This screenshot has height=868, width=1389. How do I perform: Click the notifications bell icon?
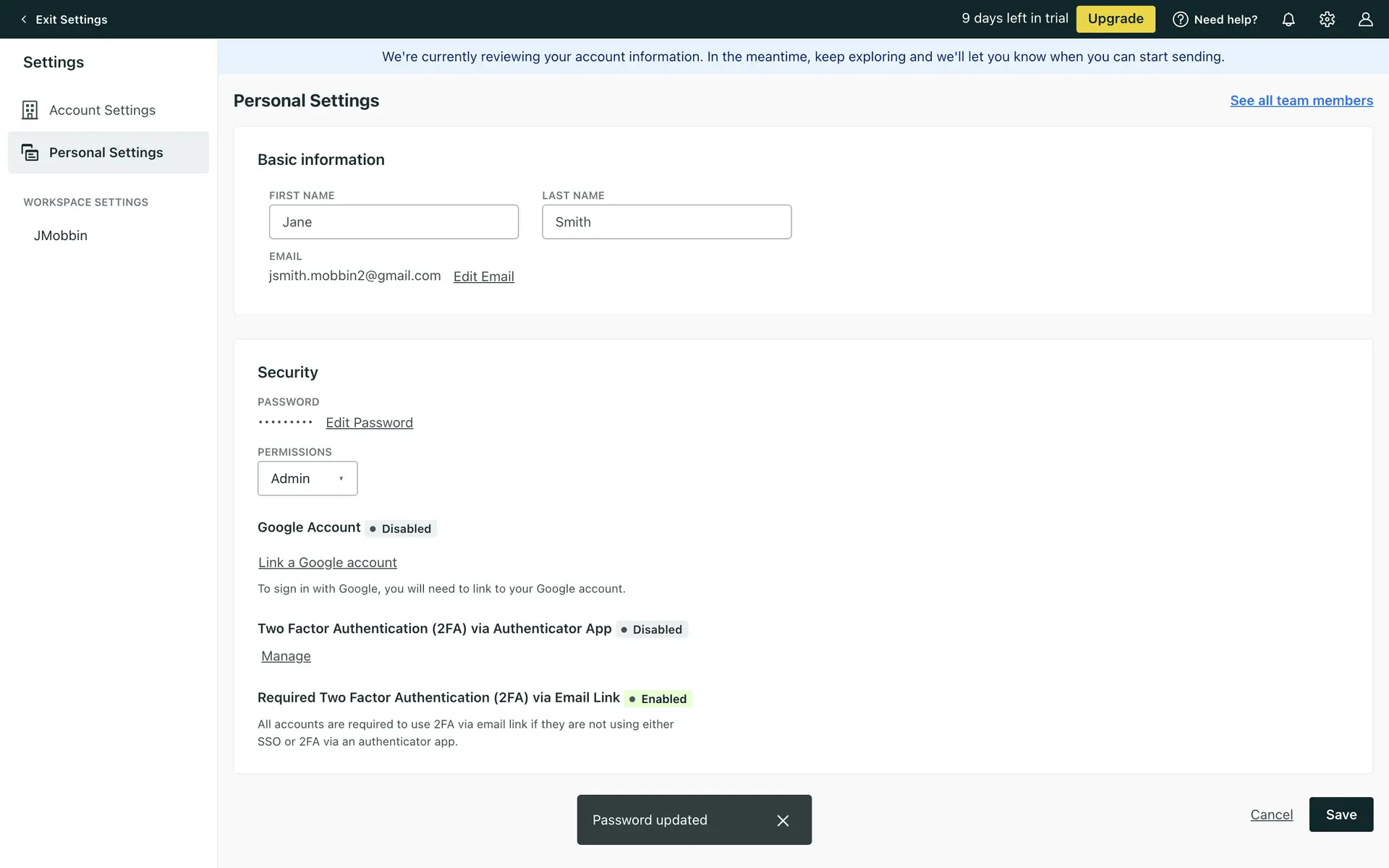pos(1288,20)
